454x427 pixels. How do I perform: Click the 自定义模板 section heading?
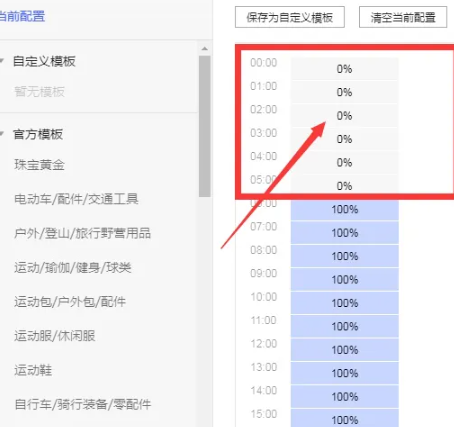[x=44, y=61]
